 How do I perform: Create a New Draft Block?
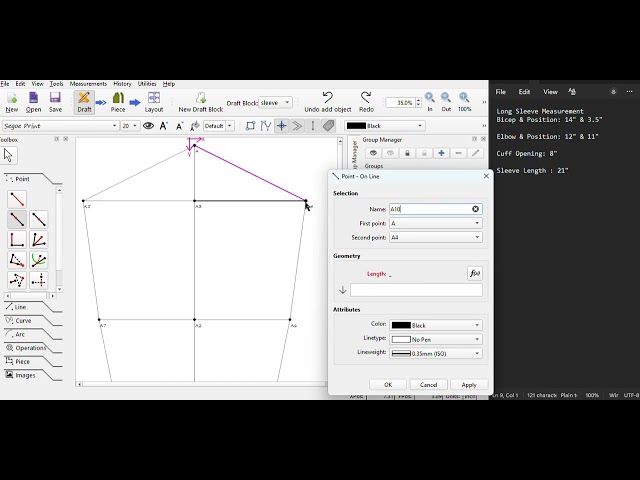(200, 102)
